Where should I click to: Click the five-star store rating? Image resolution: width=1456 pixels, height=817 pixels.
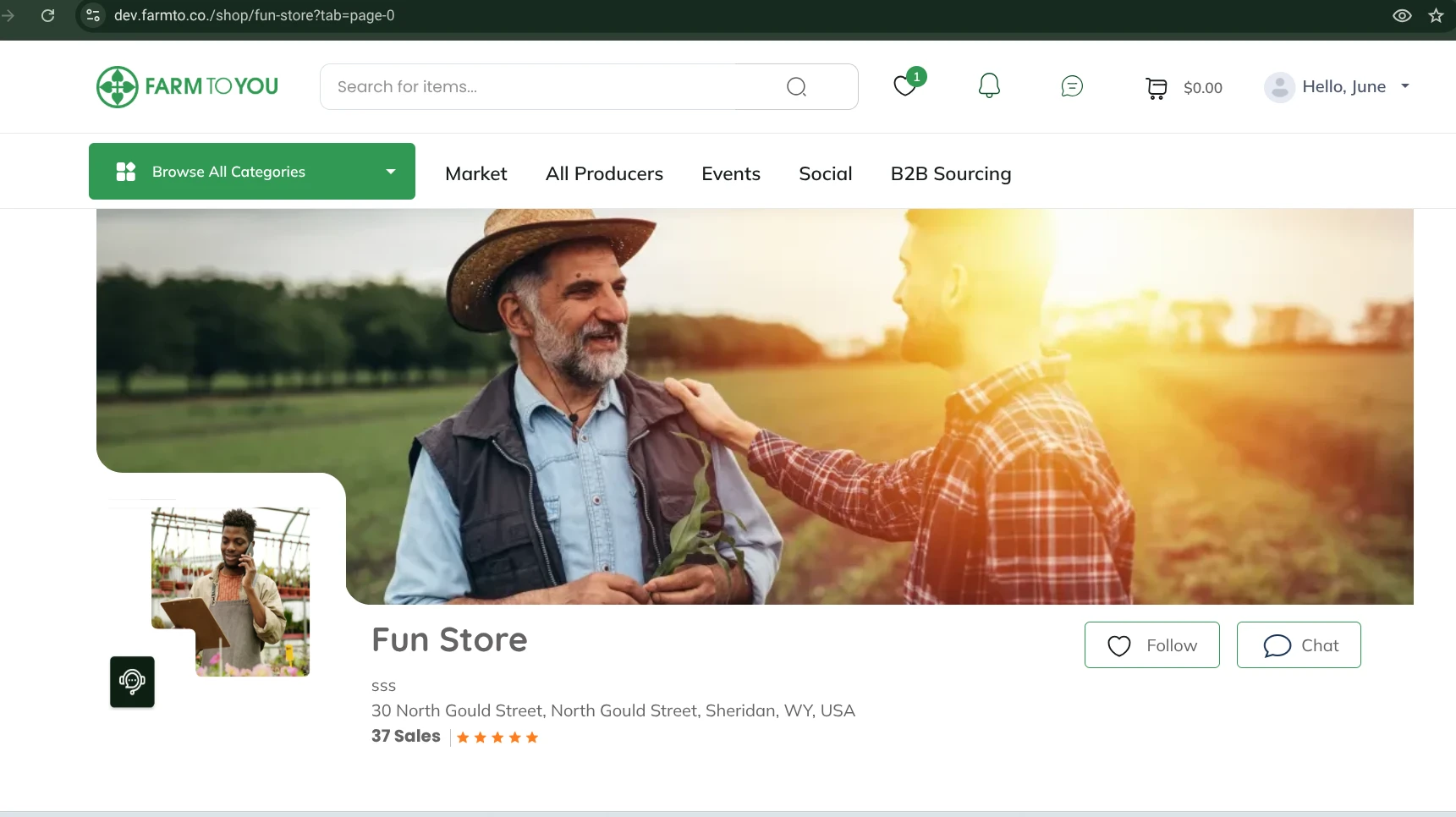click(x=497, y=737)
